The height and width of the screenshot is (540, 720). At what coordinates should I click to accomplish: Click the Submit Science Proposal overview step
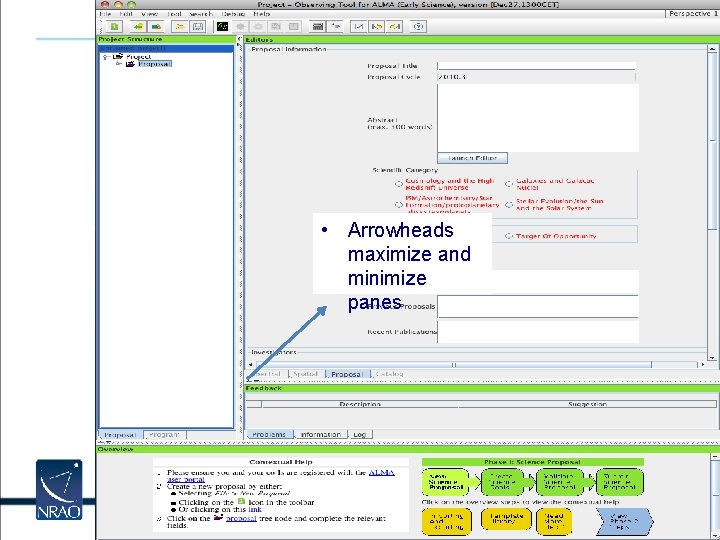tap(619, 482)
